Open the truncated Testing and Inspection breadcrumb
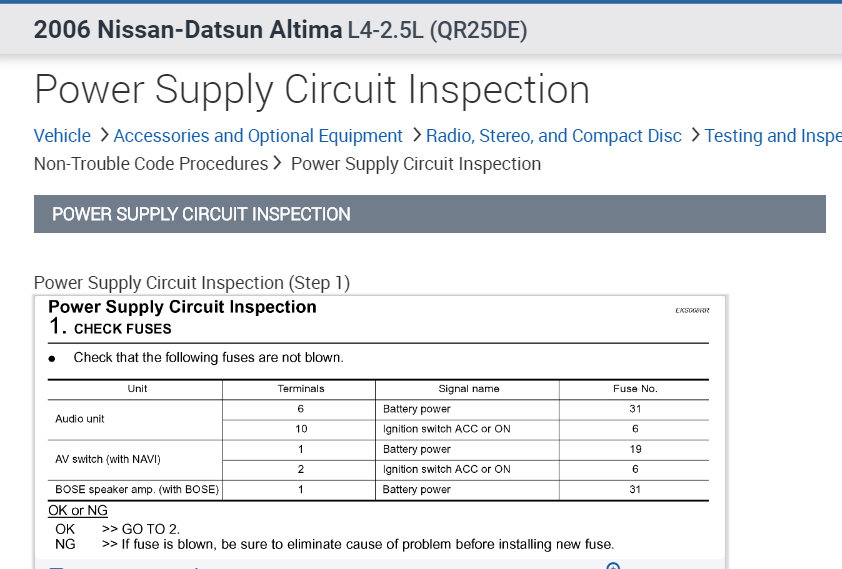Image resolution: width=842 pixels, height=569 pixels. click(x=772, y=136)
